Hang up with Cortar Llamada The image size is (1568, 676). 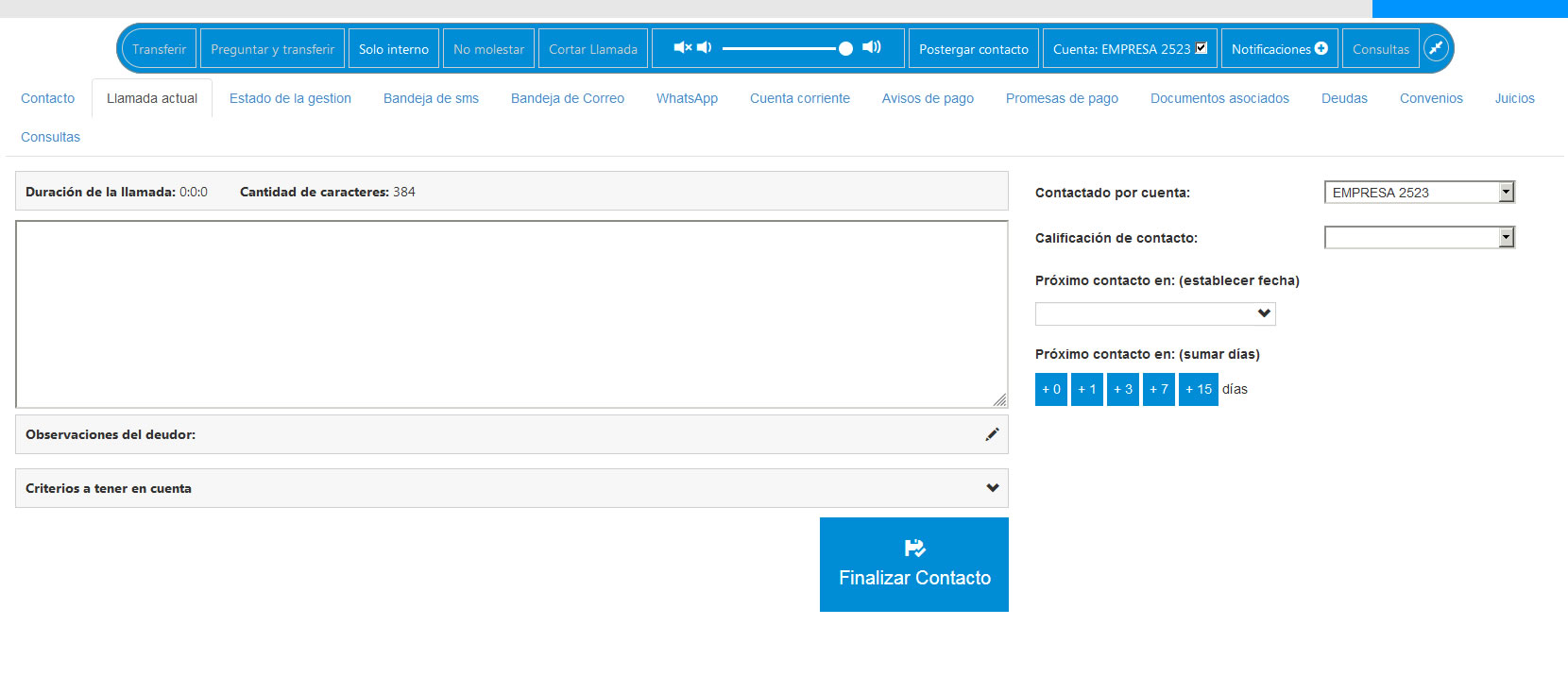(x=593, y=48)
